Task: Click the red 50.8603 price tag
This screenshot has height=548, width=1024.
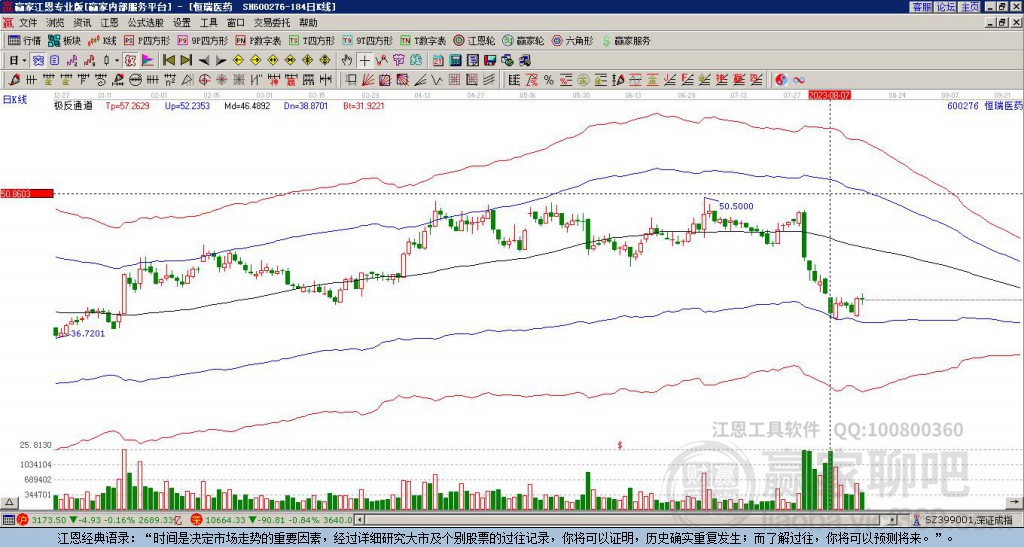Action: click(x=27, y=194)
